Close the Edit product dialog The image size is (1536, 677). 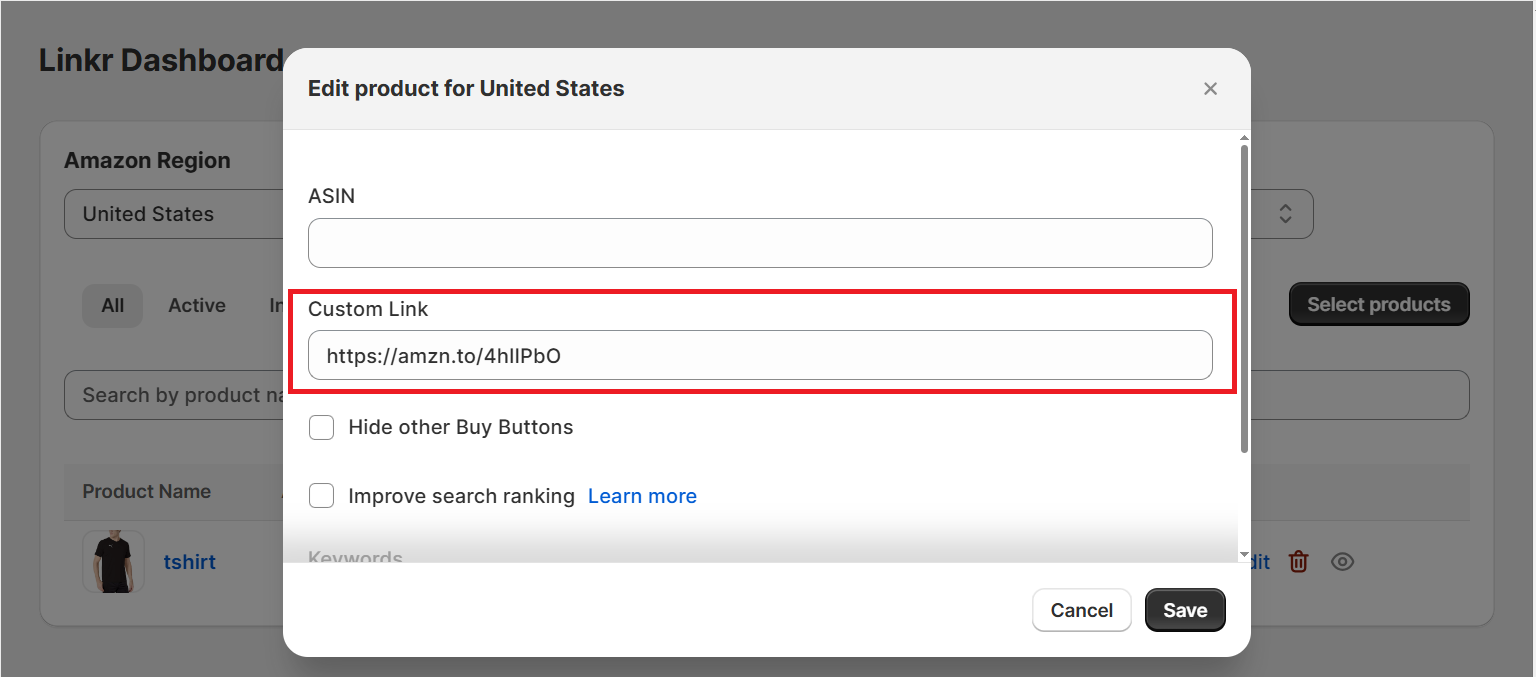[1210, 89]
